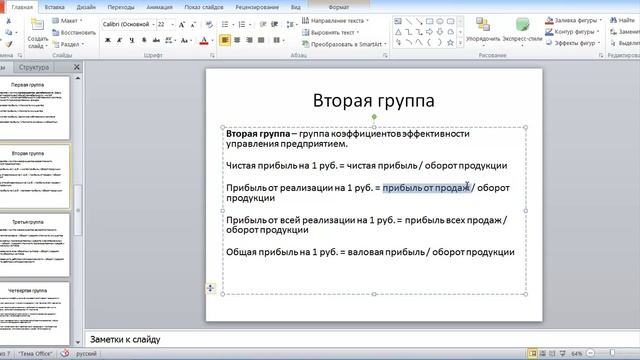This screenshot has height=360, width=640.
Task: Switch to Slide Sorter view
Action: pyautogui.click(x=543, y=353)
